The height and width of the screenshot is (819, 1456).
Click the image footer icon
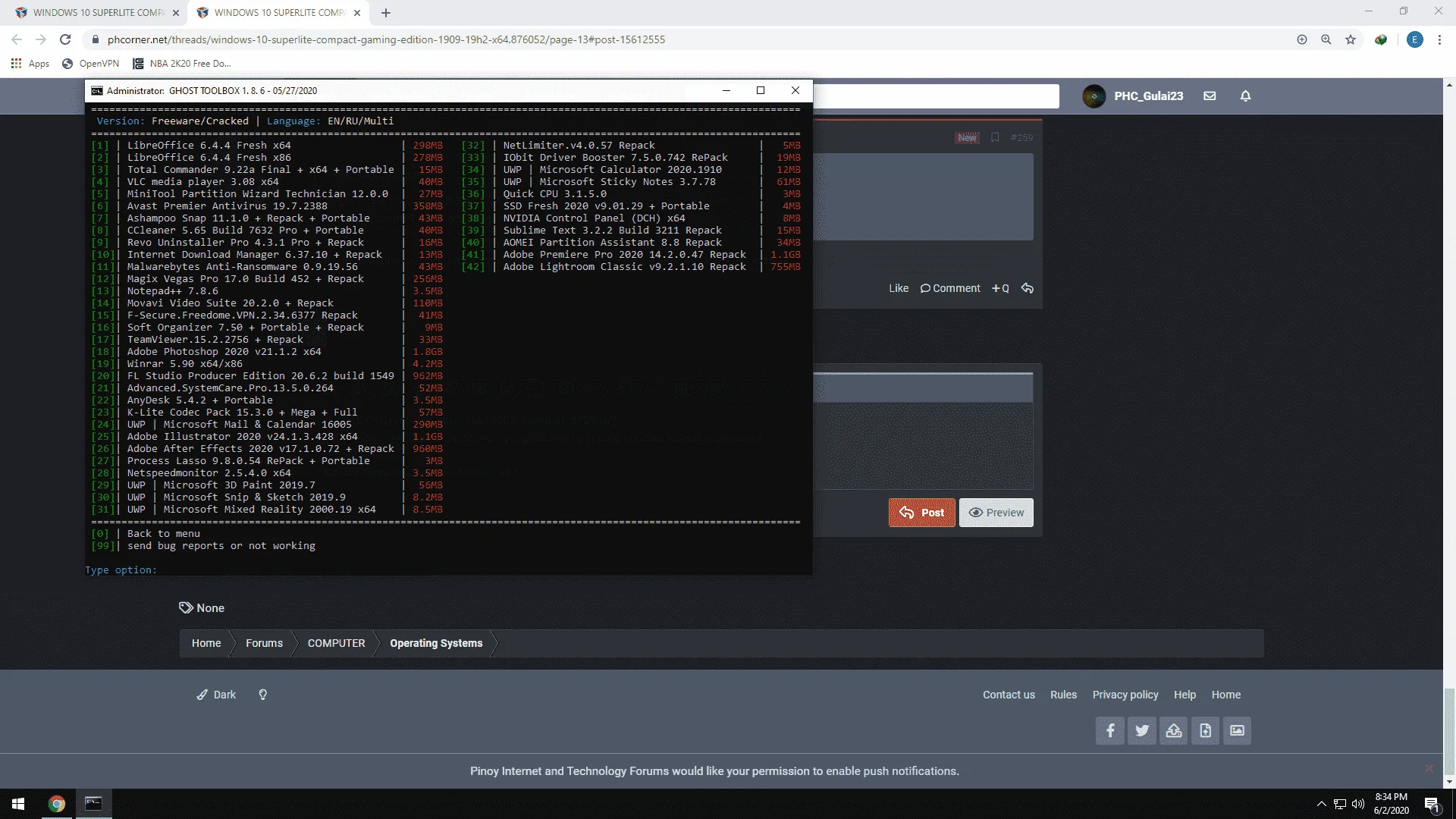[1238, 731]
